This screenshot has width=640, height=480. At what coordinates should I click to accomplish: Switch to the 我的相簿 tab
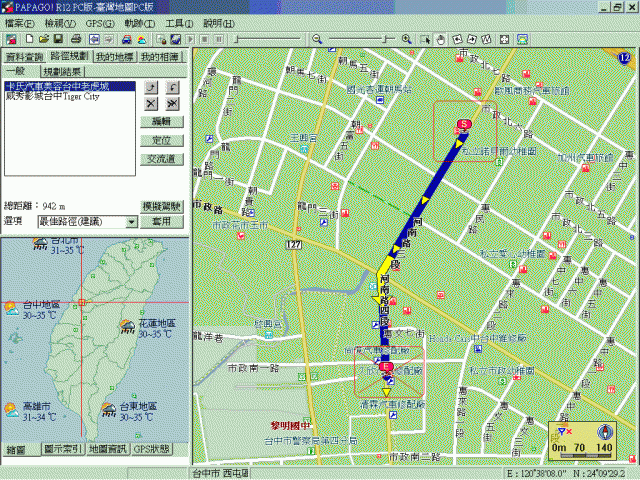click(160, 57)
